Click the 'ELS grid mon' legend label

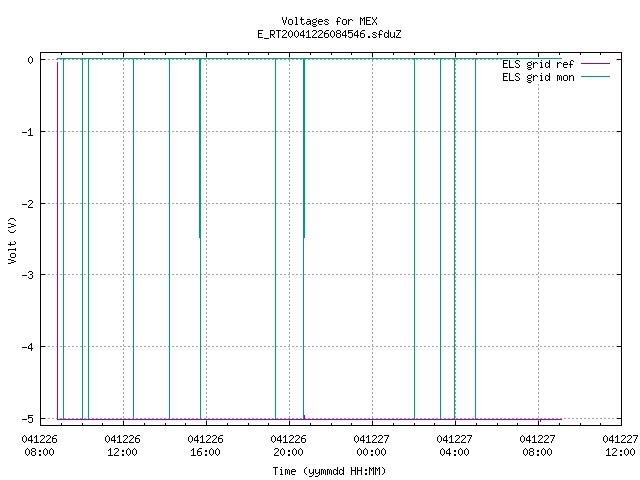click(x=538, y=77)
